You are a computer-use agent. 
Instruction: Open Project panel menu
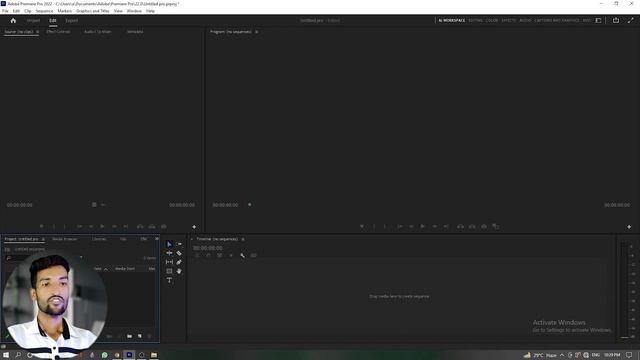[43, 239]
